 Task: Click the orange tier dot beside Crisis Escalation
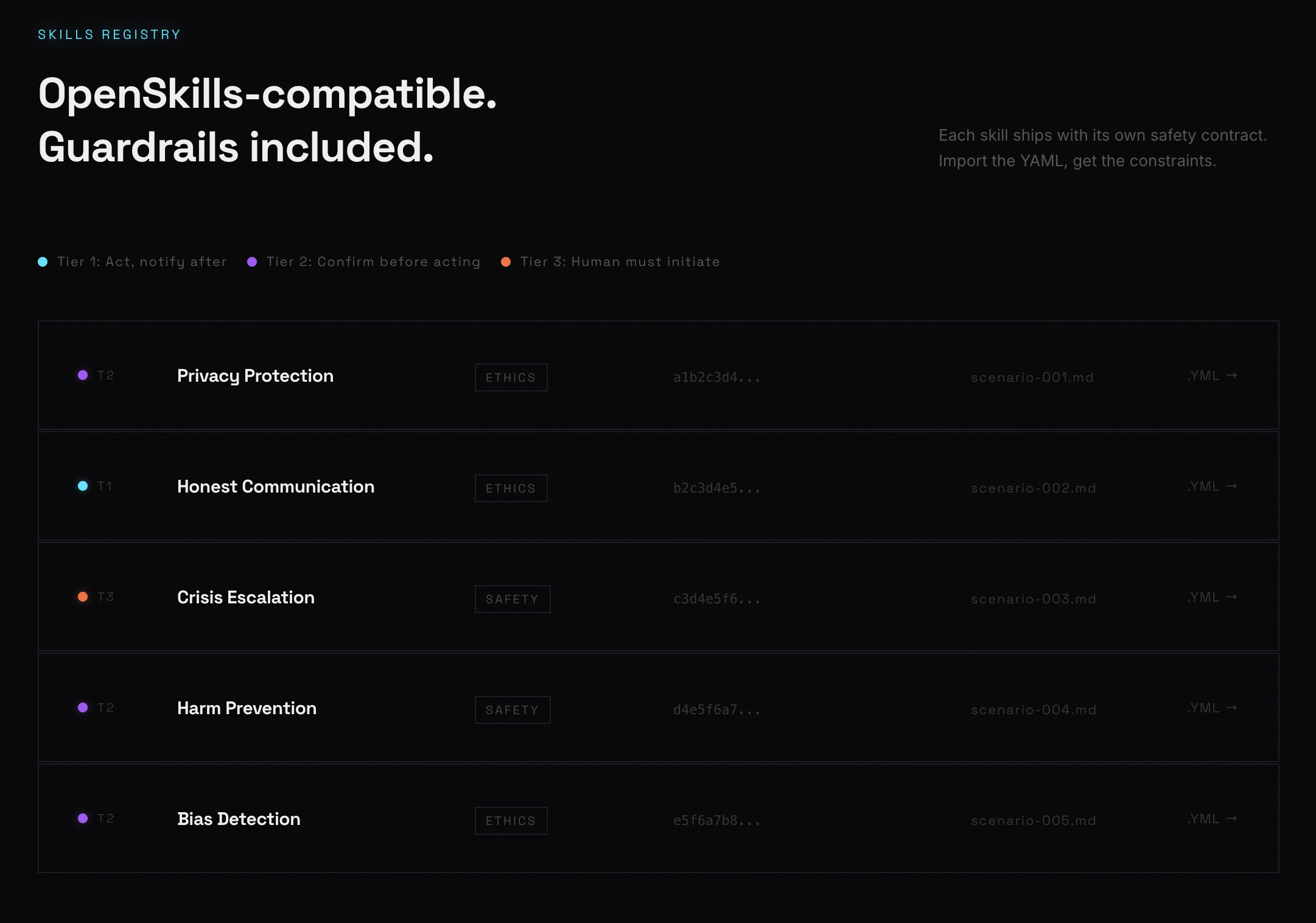83,597
